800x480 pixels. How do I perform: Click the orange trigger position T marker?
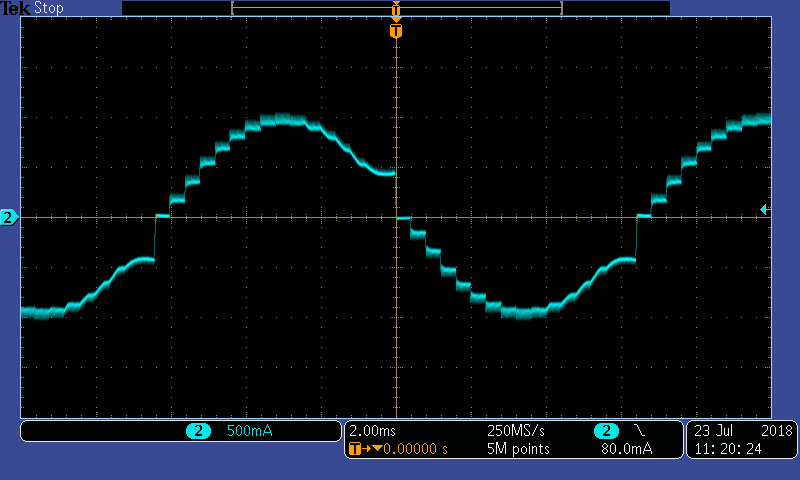point(396,31)
